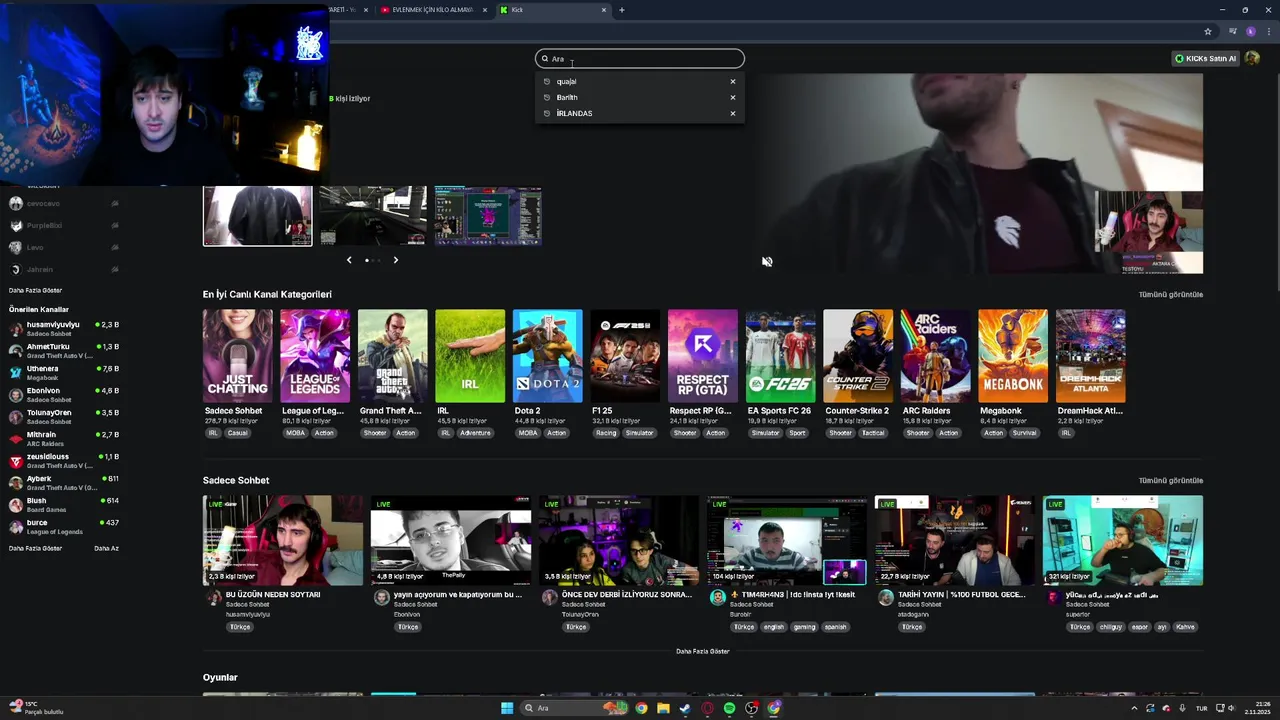Viewport: 1280px width, 720px height.
Task: Open husamviyuviyu in recommended channels
Action: pyautogui.click(x=63, y=329)
